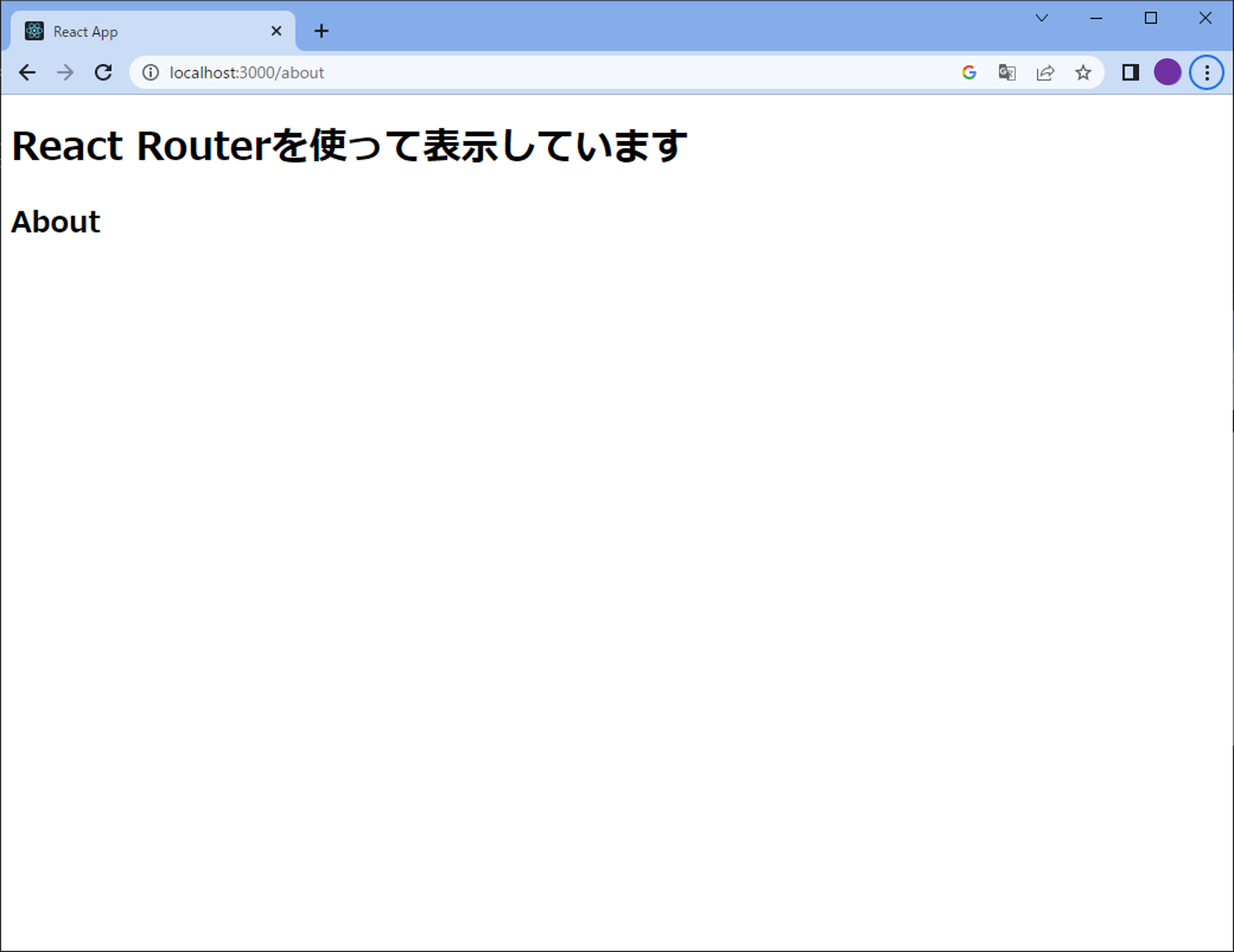
Task: Open a new tab
Action: [322, 31]
